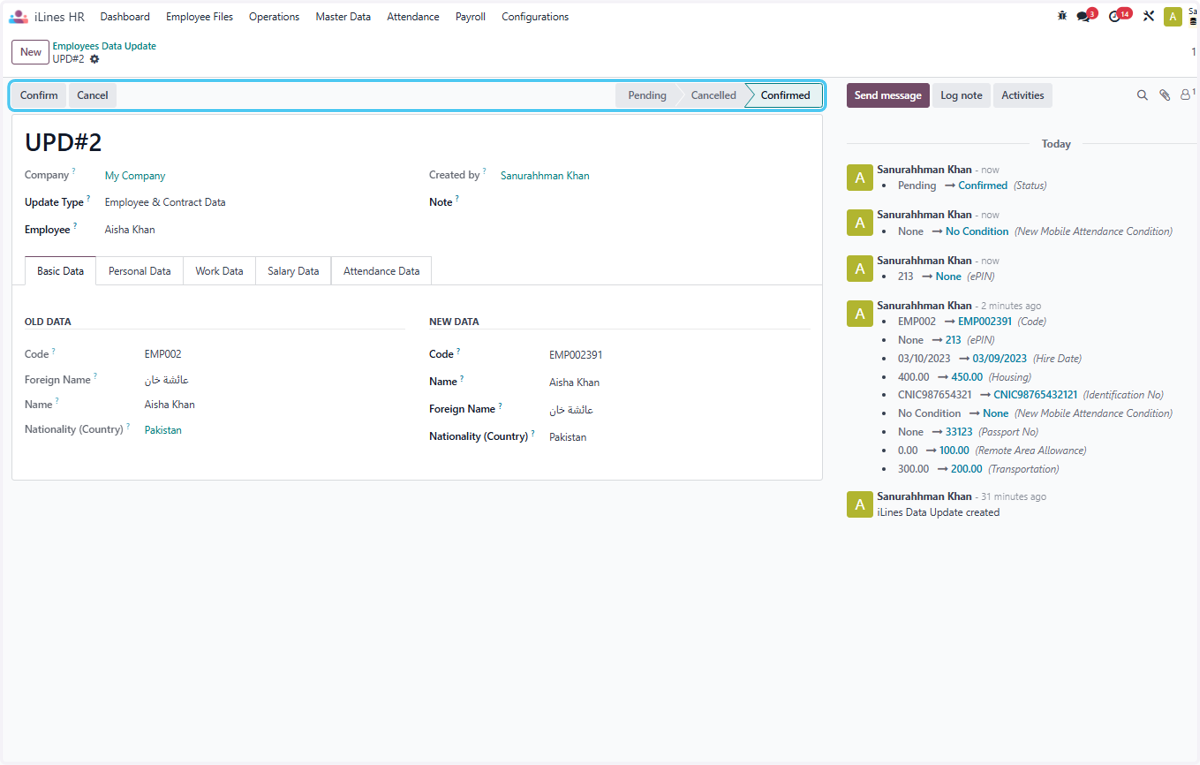
Task: Click the help question mark beside Company
Action: pos(74,172)
